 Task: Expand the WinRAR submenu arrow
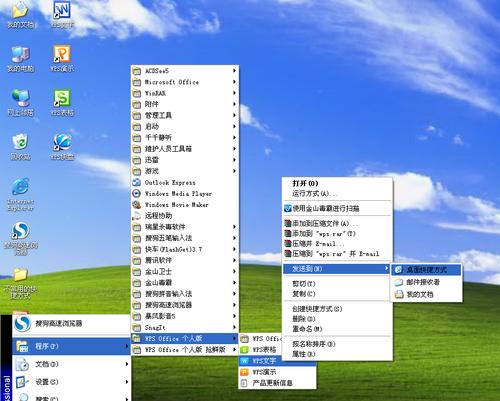click(x=235, y=93)
